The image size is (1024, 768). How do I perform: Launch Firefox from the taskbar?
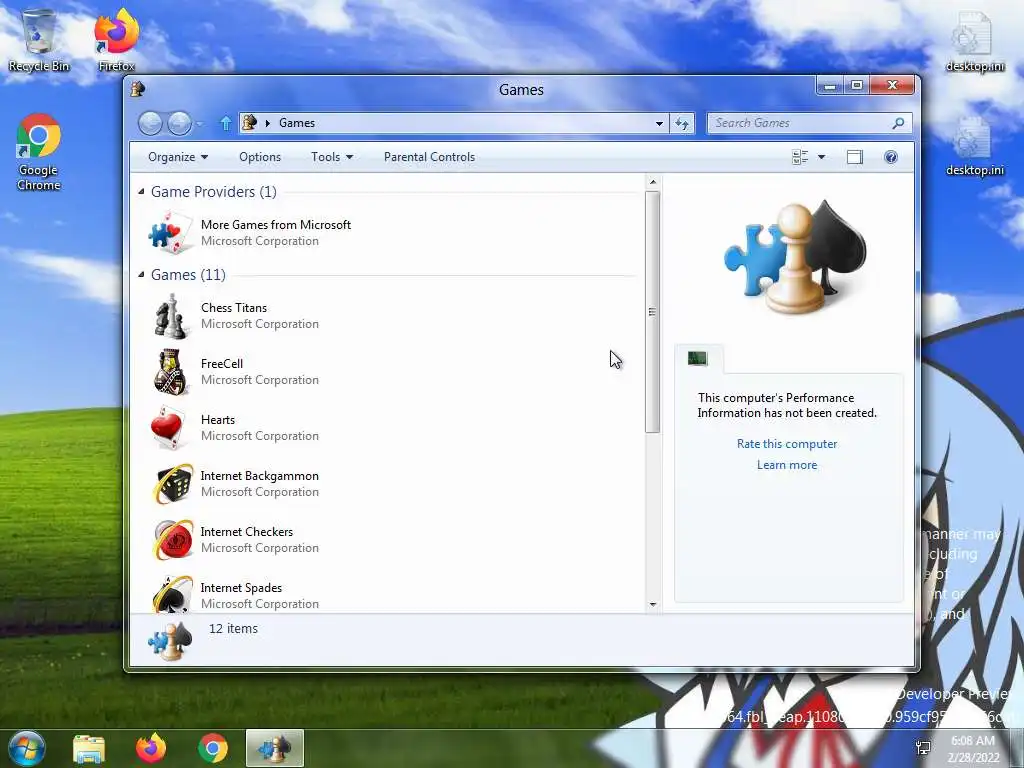tap(151, 748)
